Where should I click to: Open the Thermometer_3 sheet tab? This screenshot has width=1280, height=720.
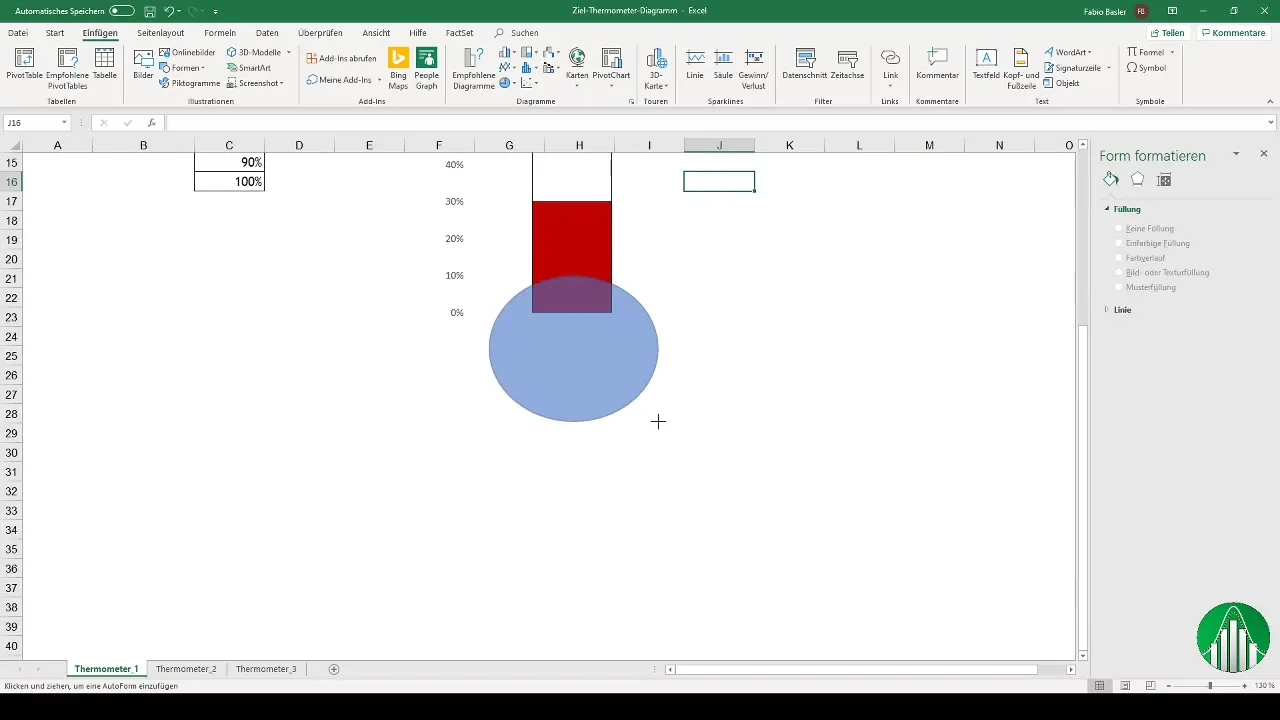point(266,668)
